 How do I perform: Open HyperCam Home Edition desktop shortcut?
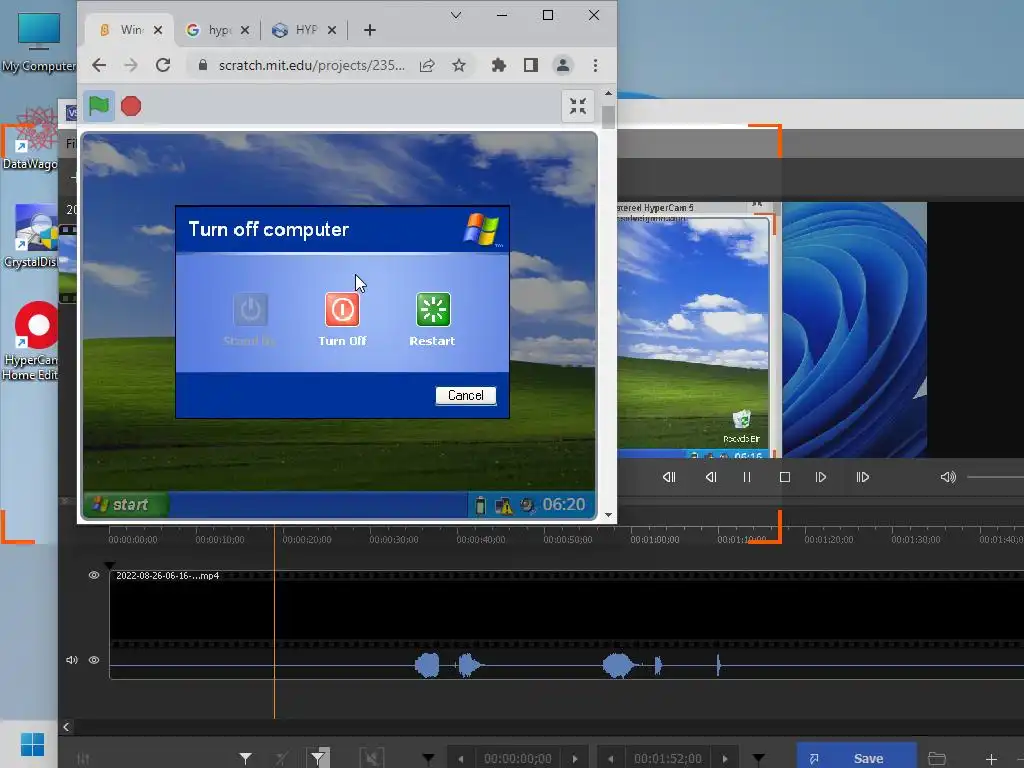tap(30, 340)
